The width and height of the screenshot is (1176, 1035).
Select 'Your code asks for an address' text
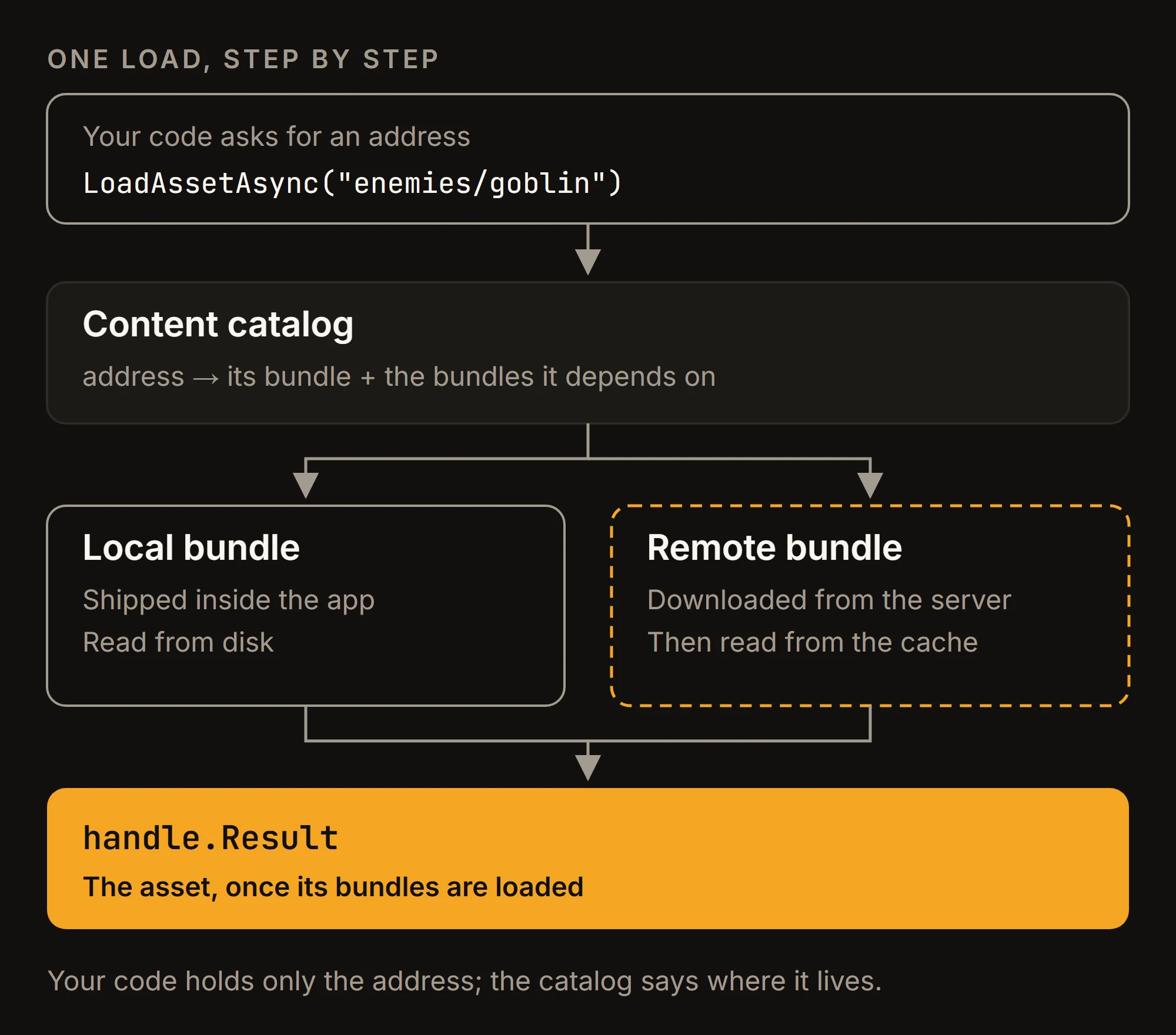(x=276, y=136)
